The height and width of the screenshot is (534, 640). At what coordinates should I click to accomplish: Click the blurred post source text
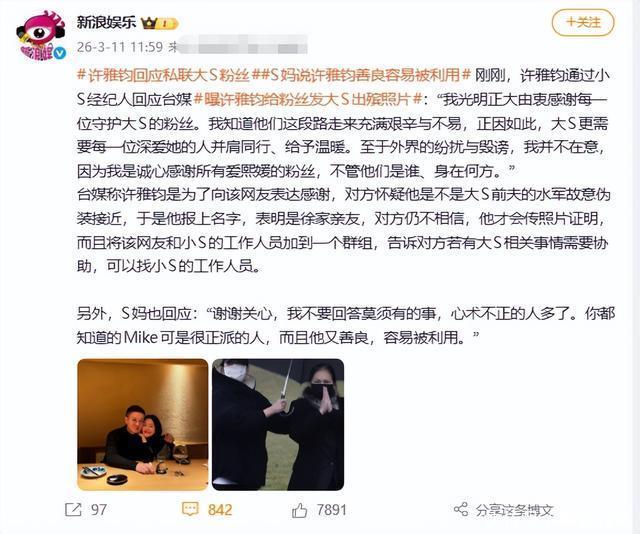(x=239, y=45)
